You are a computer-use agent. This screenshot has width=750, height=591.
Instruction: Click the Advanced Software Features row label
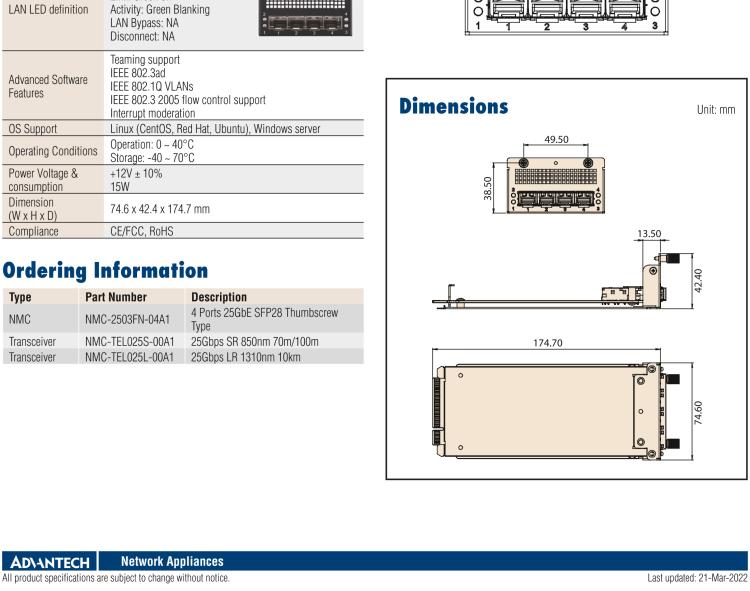pos(47,85)
